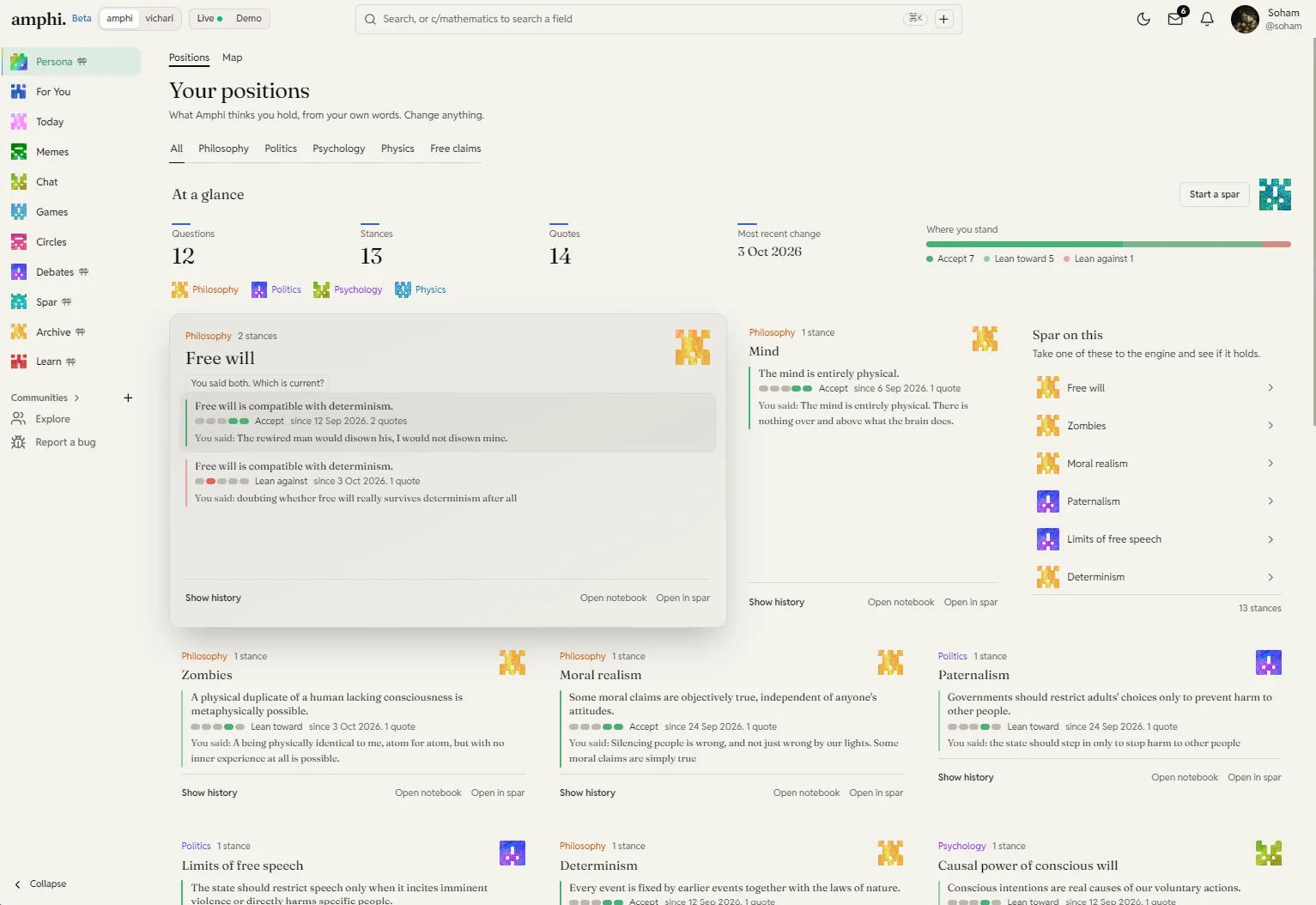This screenshot has width=1316, height=905.
Task: Show history for Free will card
Action: tap(213, 598)
